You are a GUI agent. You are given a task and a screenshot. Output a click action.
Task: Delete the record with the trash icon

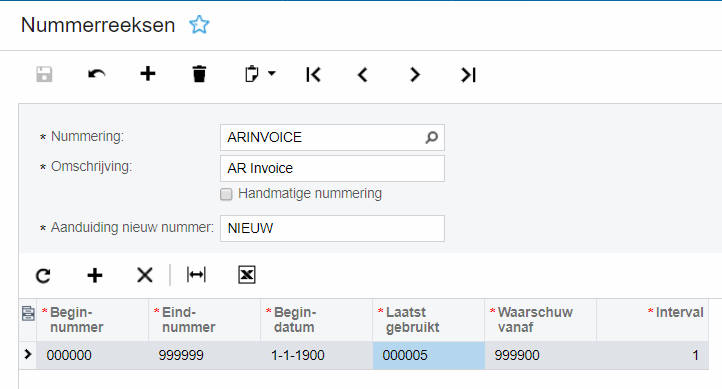coord(199,74)
